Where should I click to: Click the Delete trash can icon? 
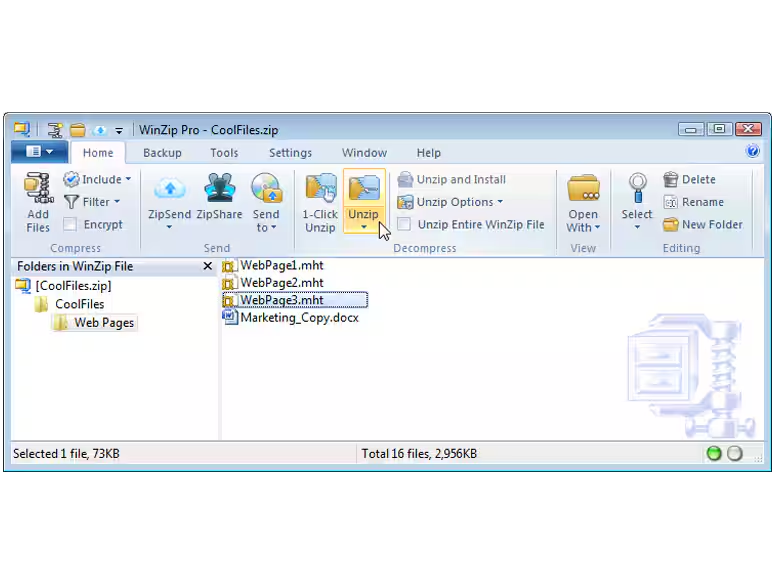point(670,179)
